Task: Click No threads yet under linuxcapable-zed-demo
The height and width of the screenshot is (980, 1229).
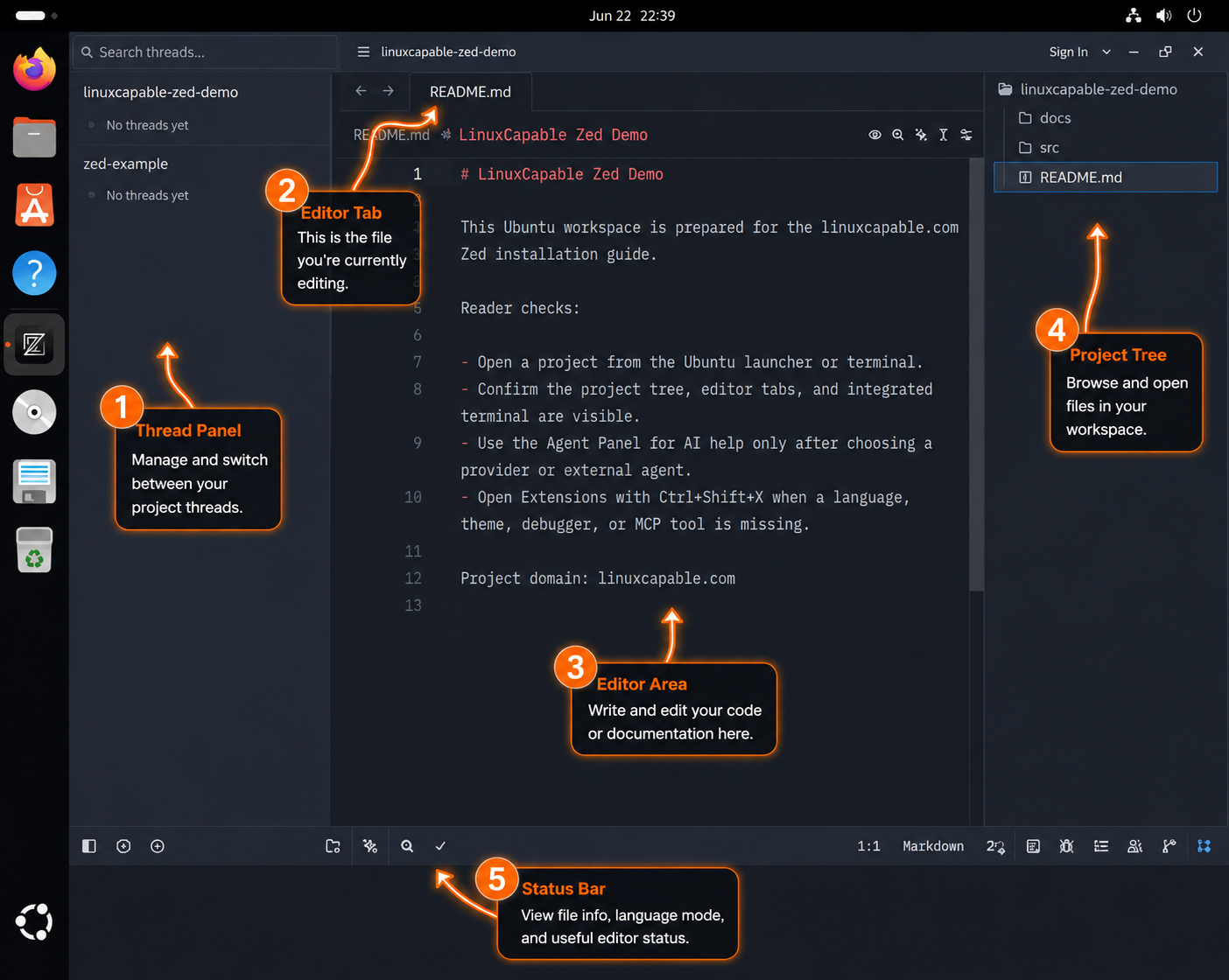Action: pos(147,125)
